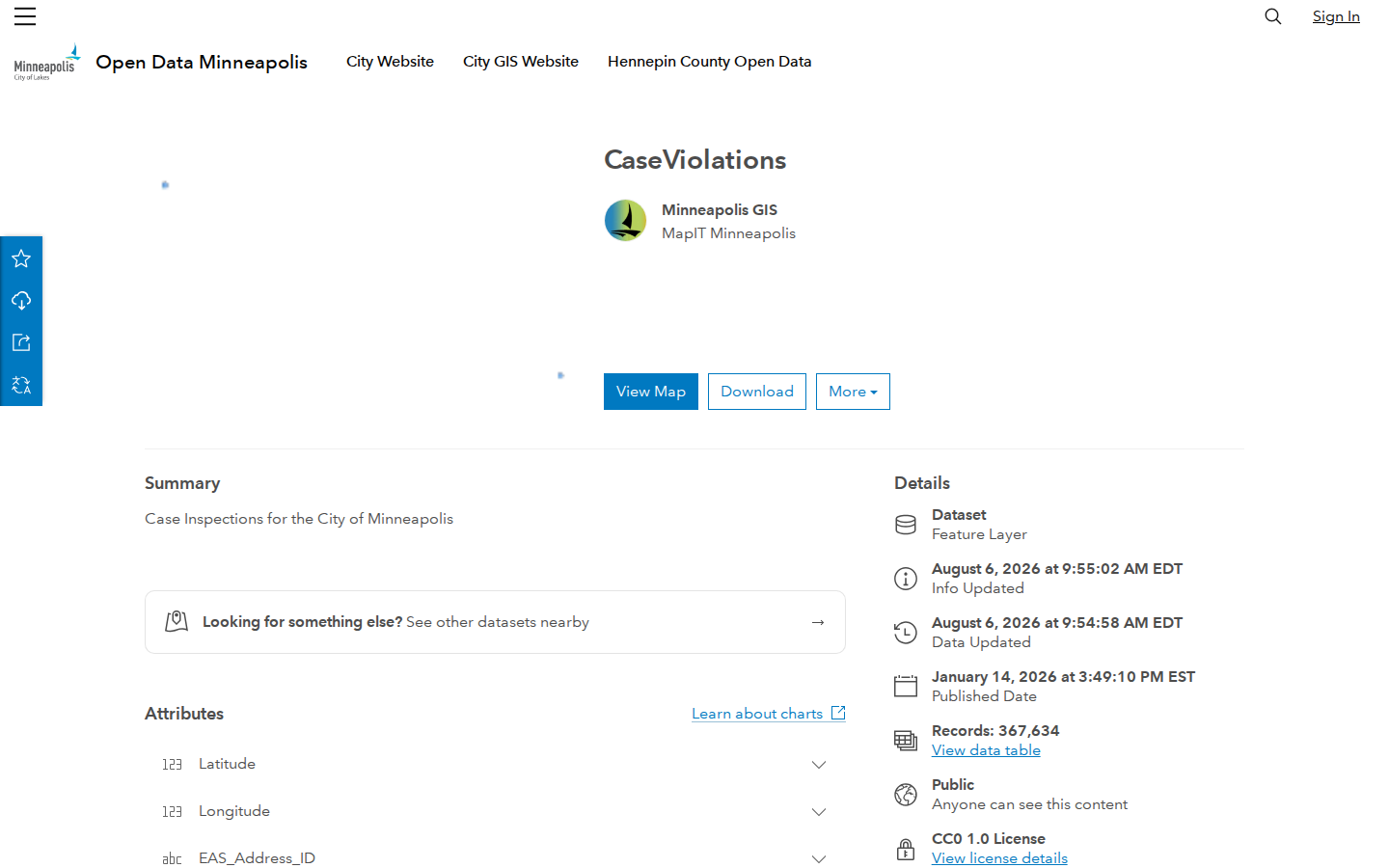The width and height of the screenshot is (1389, 868).
Task: Click the Data Updated clock icon
Action: tap(906, 633)
